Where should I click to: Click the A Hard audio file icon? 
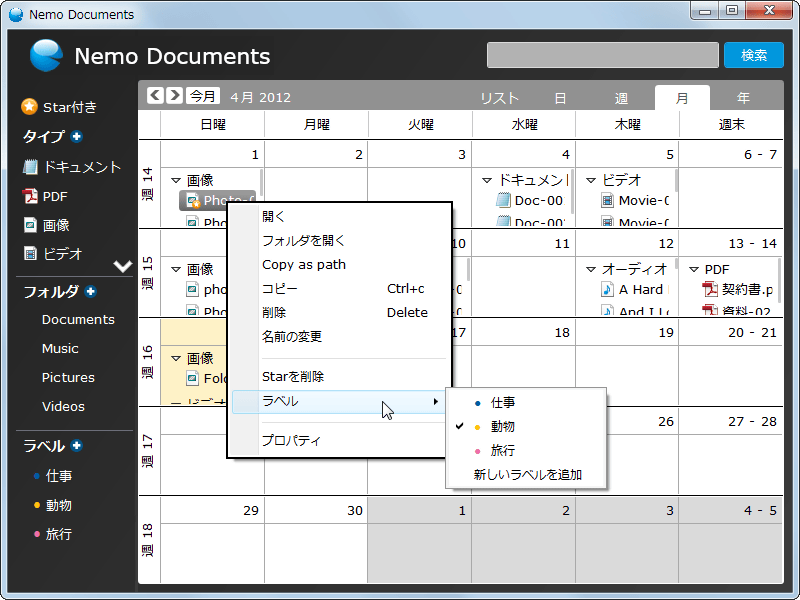(607, 289)
